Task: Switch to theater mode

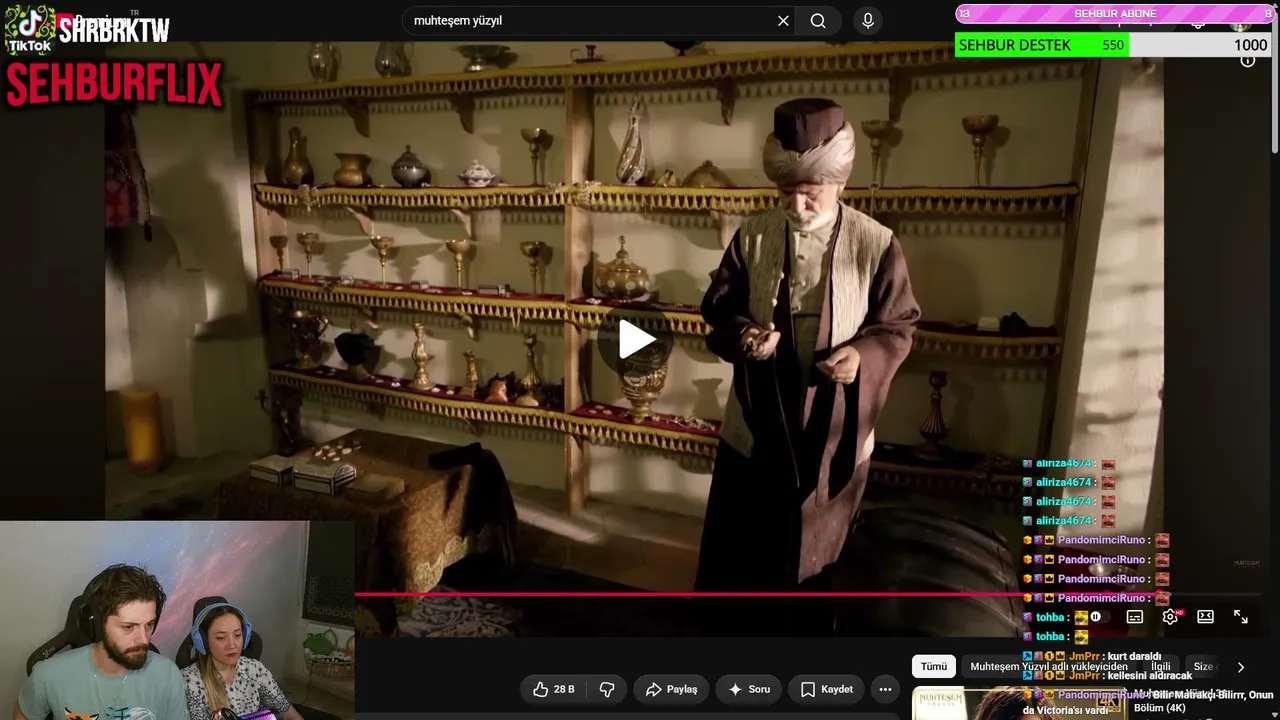Action: [1206, 617]
